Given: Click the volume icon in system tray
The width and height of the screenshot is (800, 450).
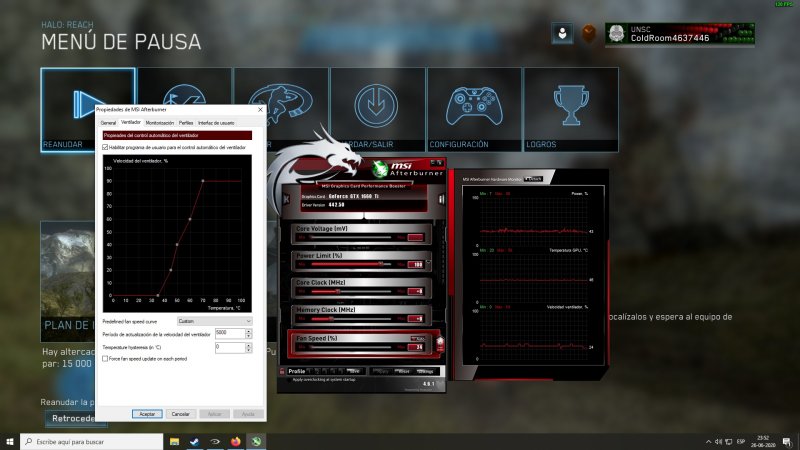Looking at the screenshot, I should pyautogui.click(x=718, y=441).
